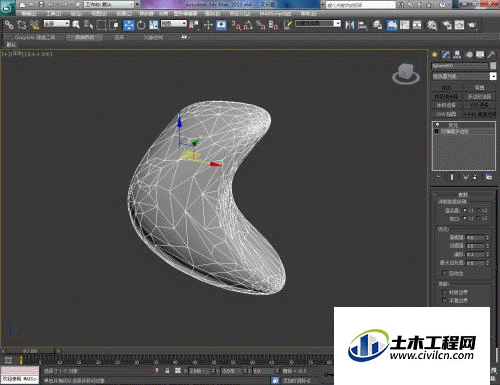Open the MAXScript menu
Image resolution: width=500 pixels, height=385 pixels.
pyautogui.click(x=275, y=14)
